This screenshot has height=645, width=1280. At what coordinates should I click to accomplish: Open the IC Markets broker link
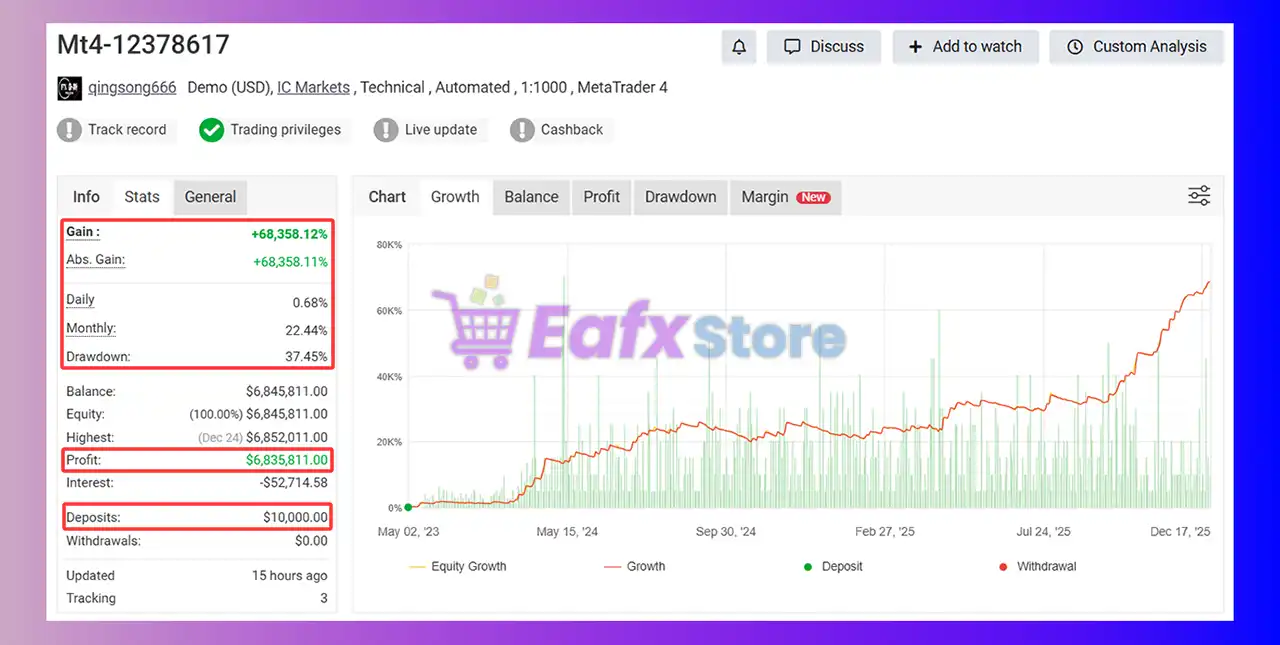pos(313,88)
